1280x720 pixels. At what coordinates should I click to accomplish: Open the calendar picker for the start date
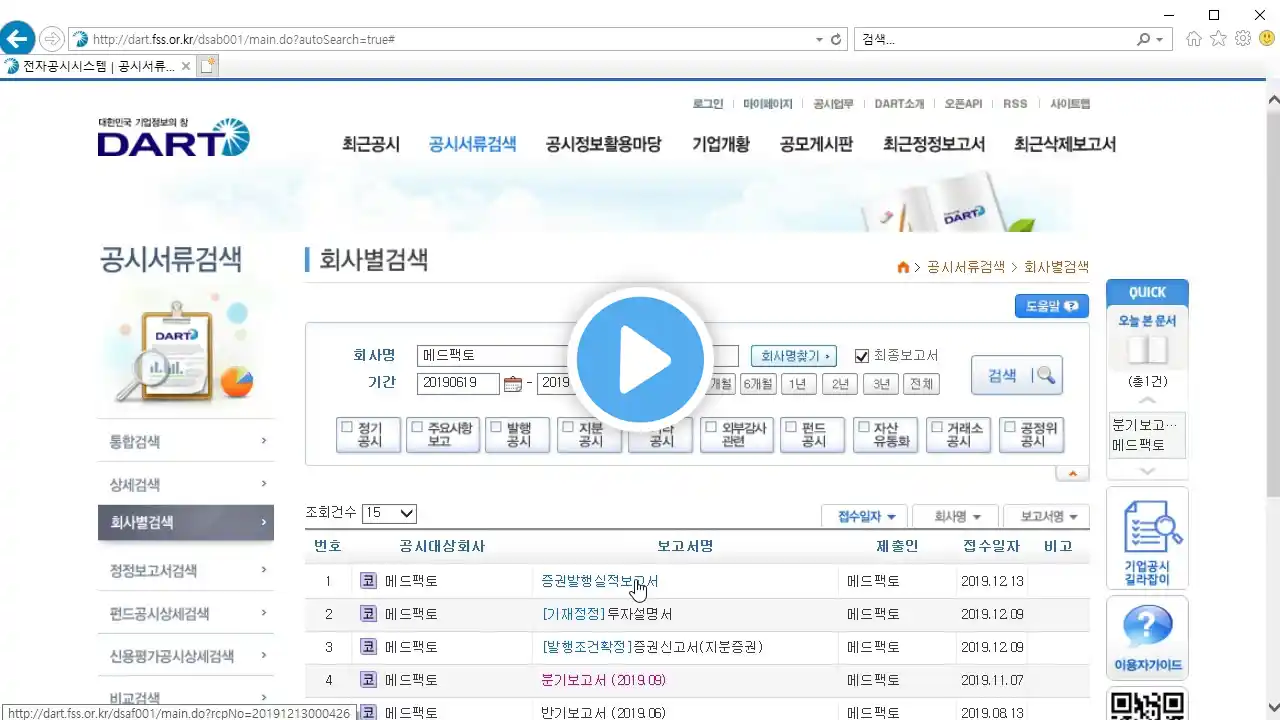click(x=513, y=383)
